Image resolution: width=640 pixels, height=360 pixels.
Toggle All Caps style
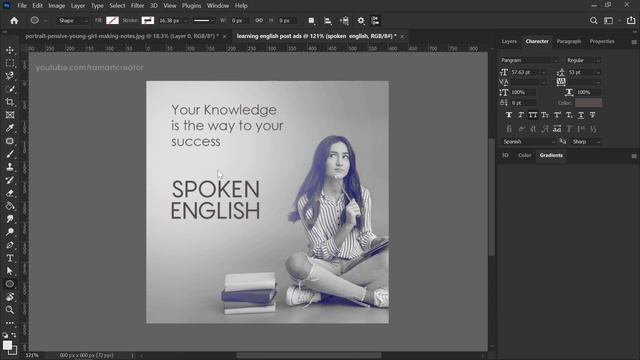tap(533, 115)
